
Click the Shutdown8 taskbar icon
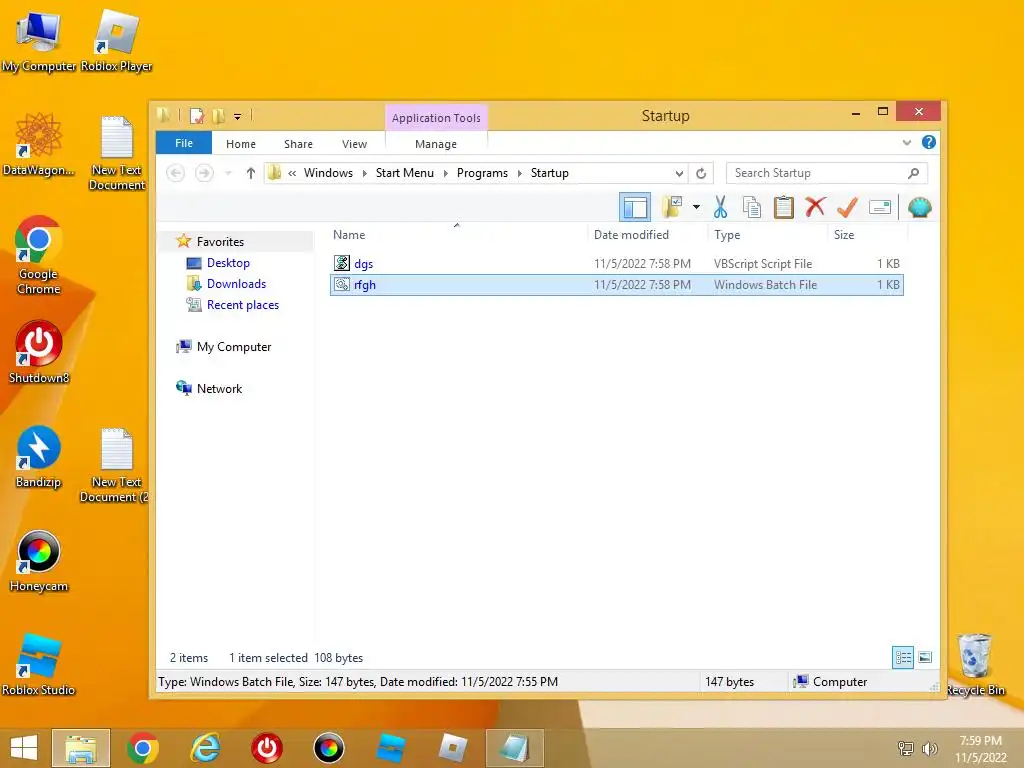click(x=267, y=748)
